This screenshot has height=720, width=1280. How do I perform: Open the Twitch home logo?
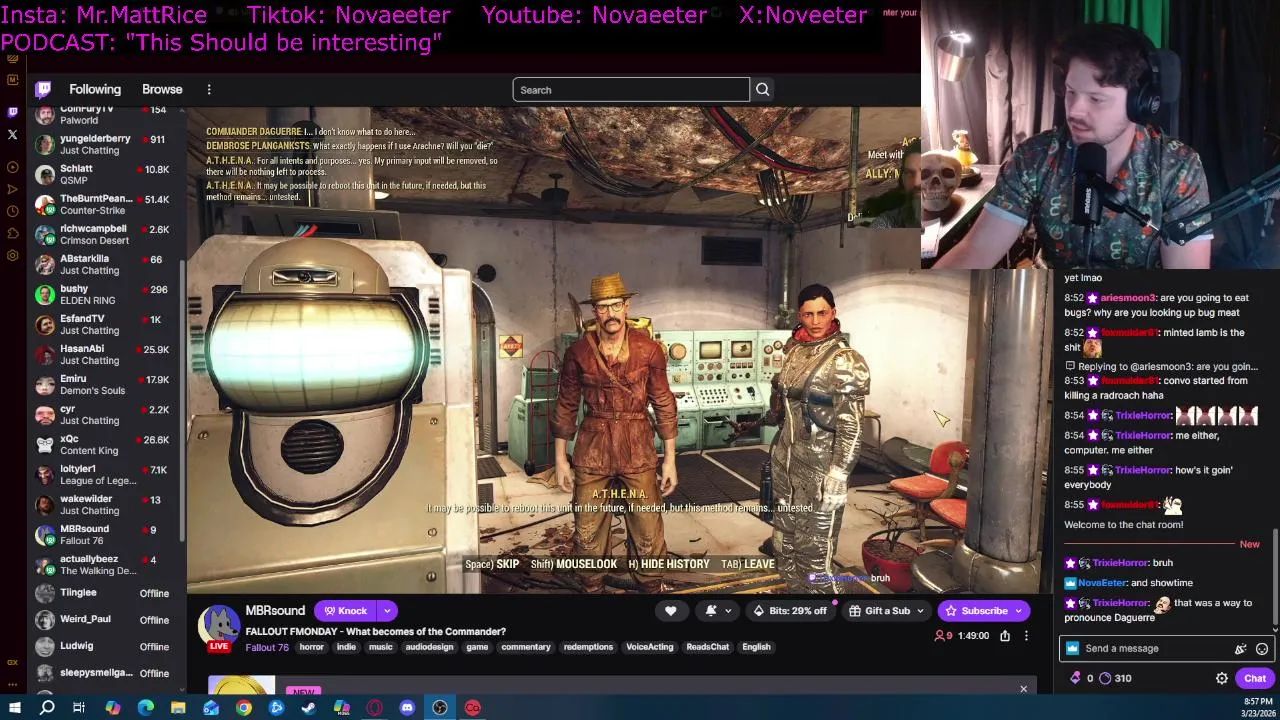44,90
